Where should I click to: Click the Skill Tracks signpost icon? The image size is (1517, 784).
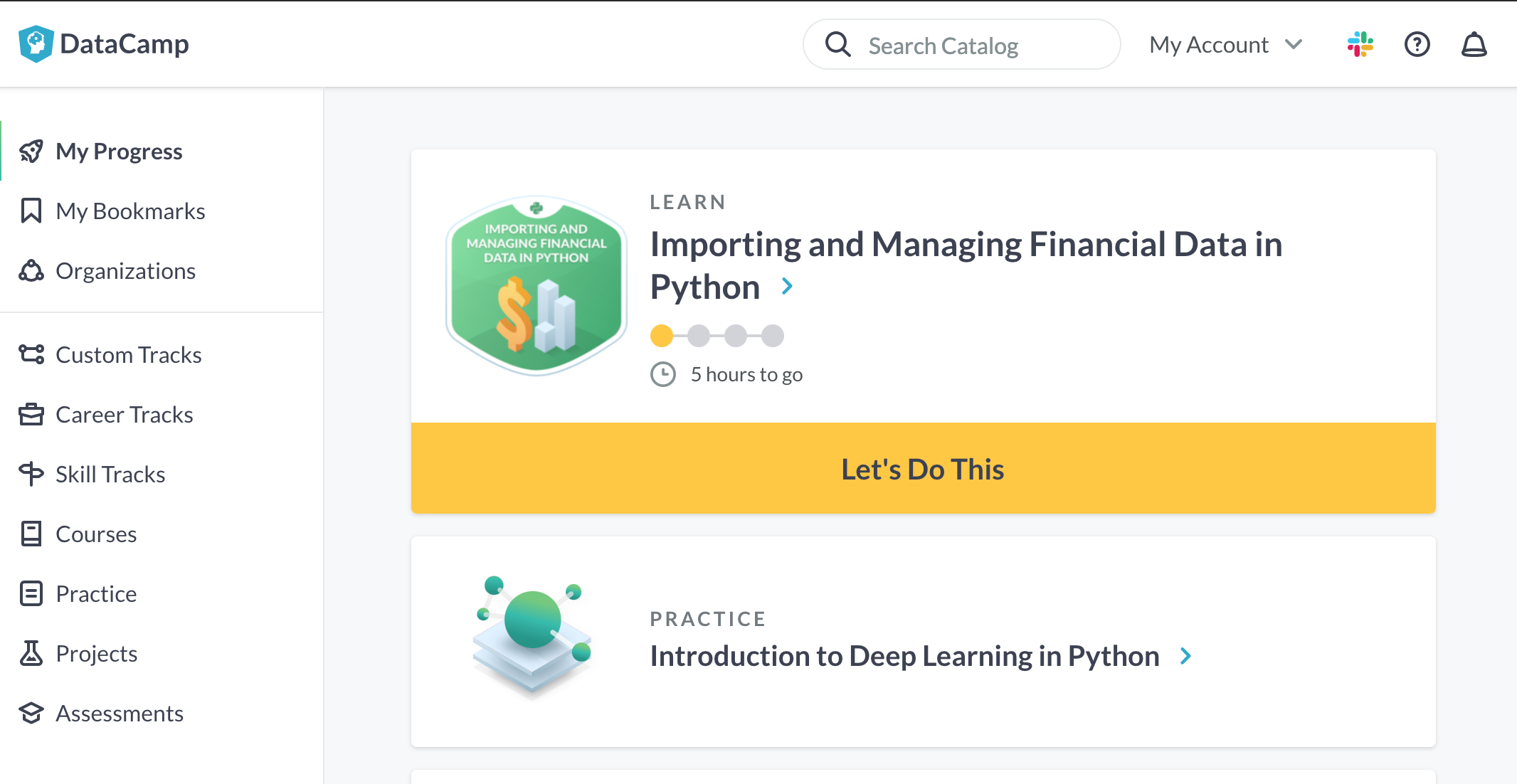[31, 474]
